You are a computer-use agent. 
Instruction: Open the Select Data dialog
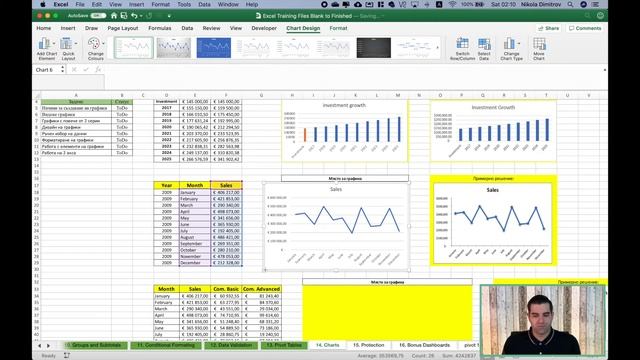click(484, 49)
